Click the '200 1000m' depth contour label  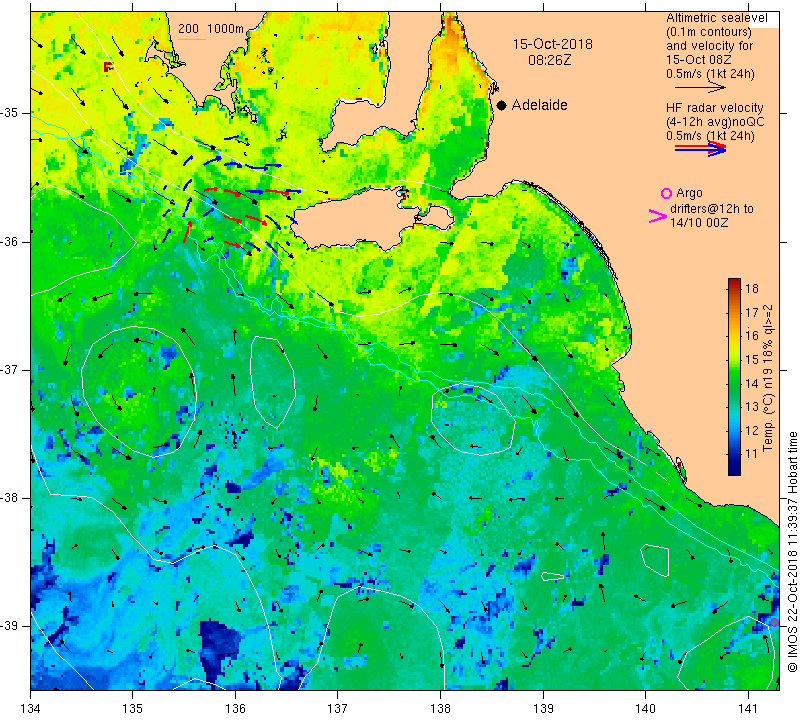(x=211, y=29)
